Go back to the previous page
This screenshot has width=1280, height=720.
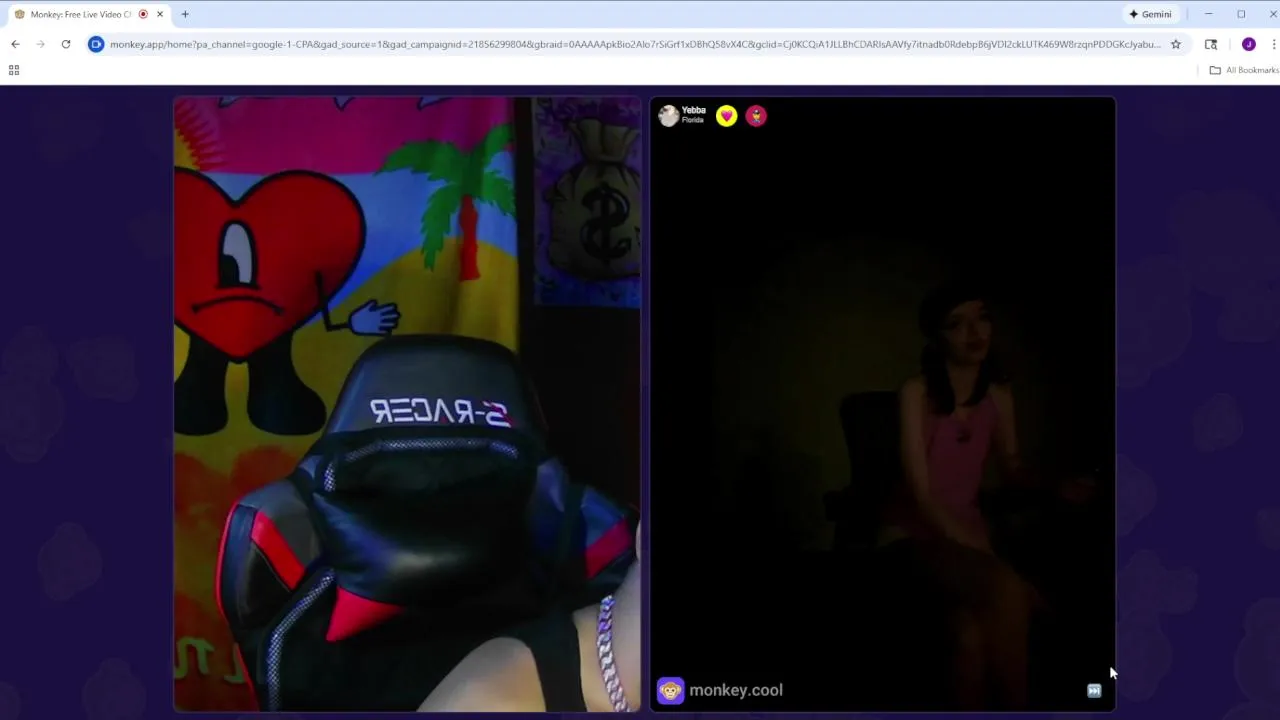tap(15, 44)
